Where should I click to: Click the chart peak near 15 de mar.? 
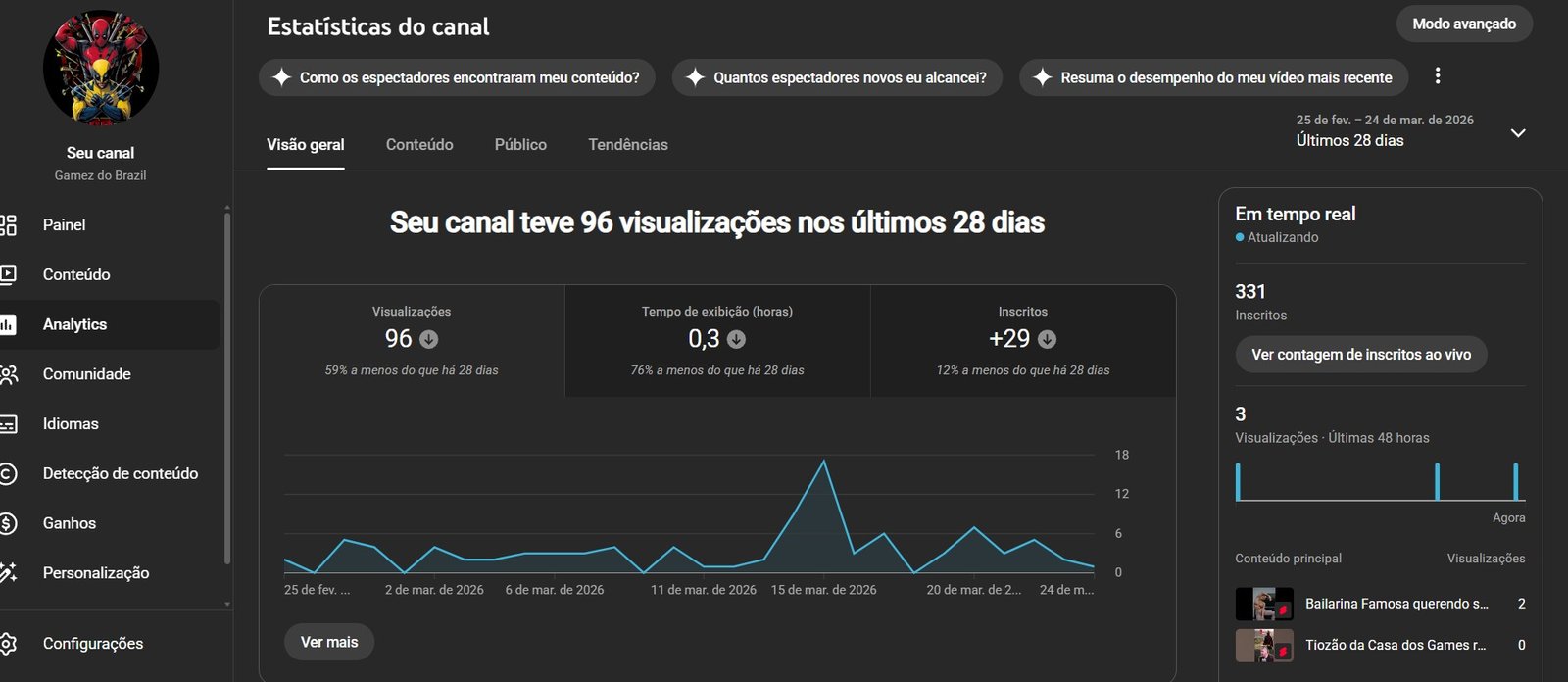pyautogui.click(x=823, y=461)
